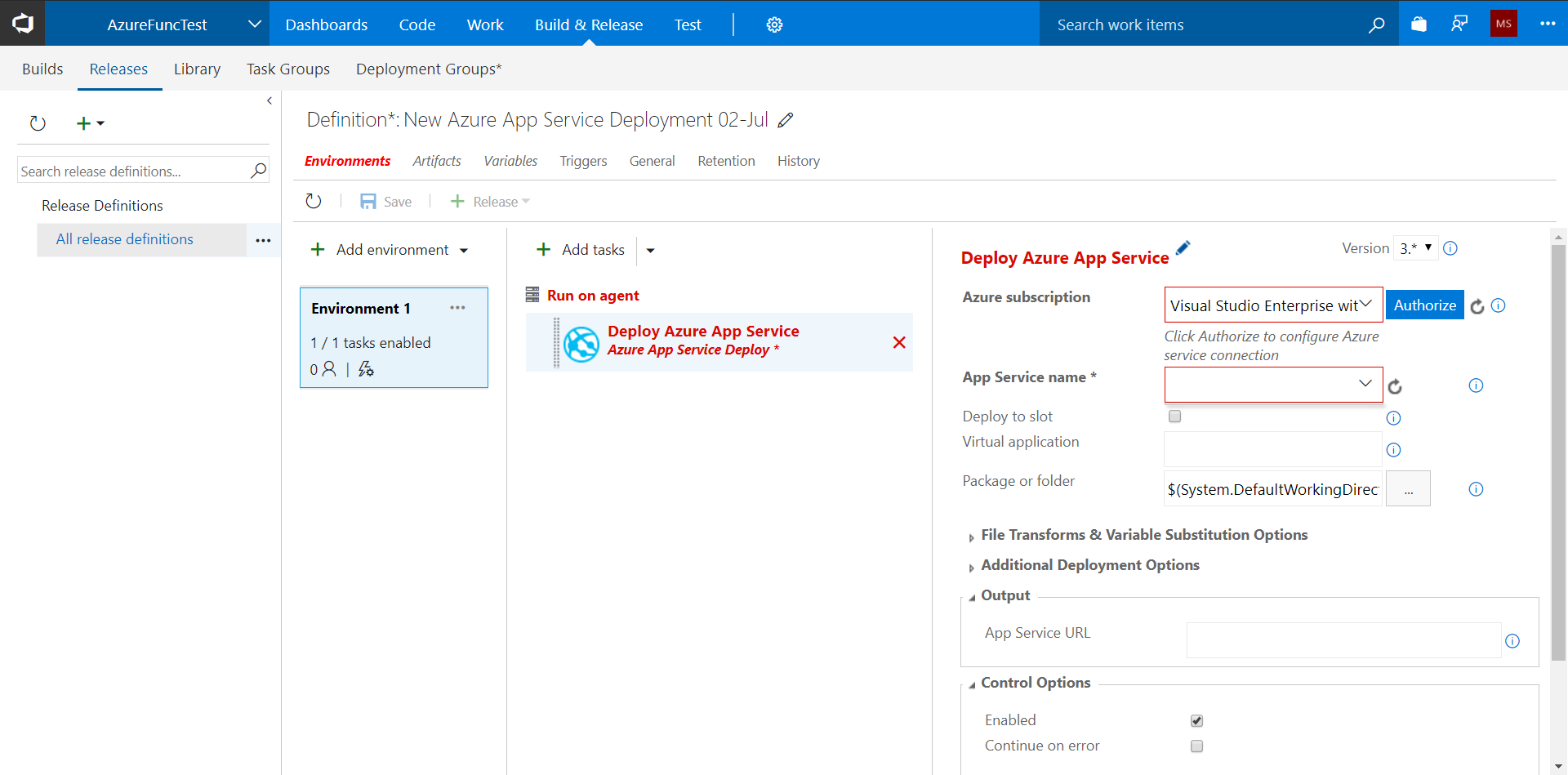Click the search icon in release definitions box

[258, 171]
